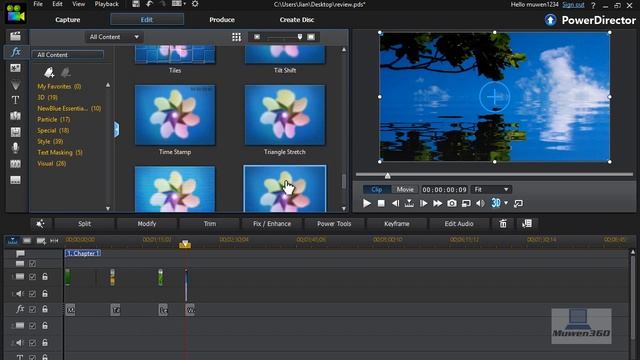Open the Fit zoom dropdown
The image size is (640, 360).
coord(491,189)
